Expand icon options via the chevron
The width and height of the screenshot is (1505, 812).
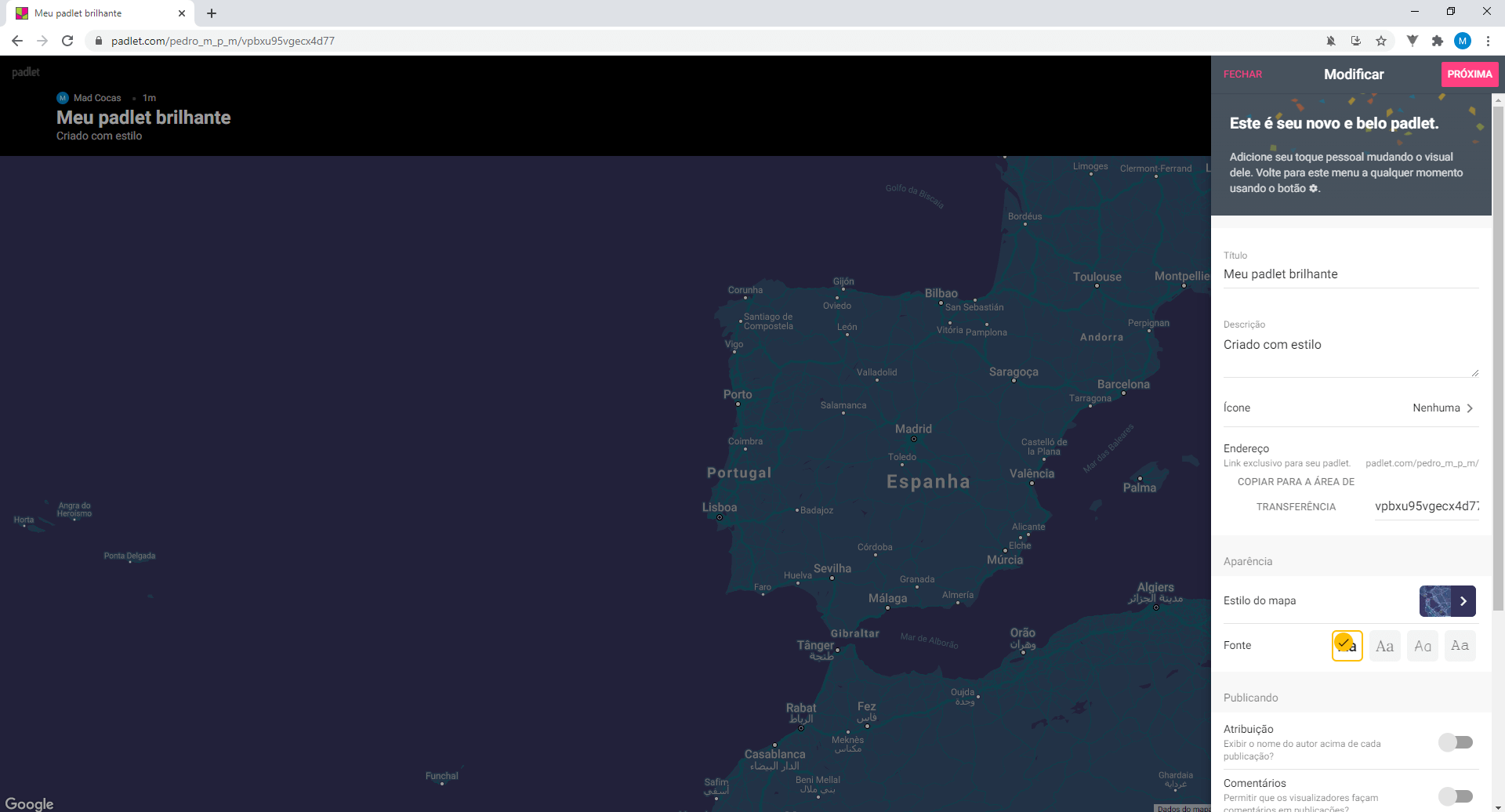1470,408
